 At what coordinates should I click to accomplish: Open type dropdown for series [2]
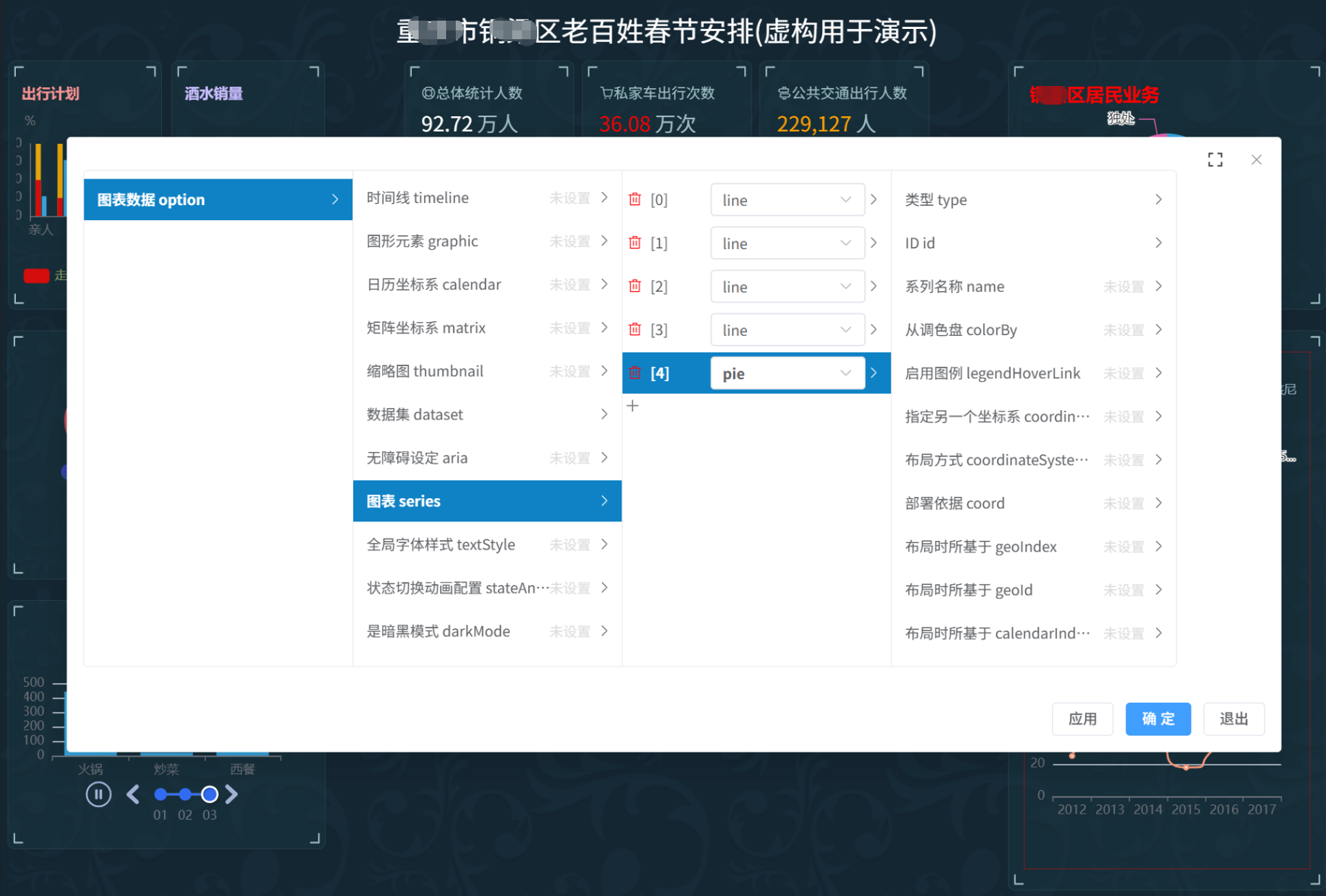click(787, 287)
